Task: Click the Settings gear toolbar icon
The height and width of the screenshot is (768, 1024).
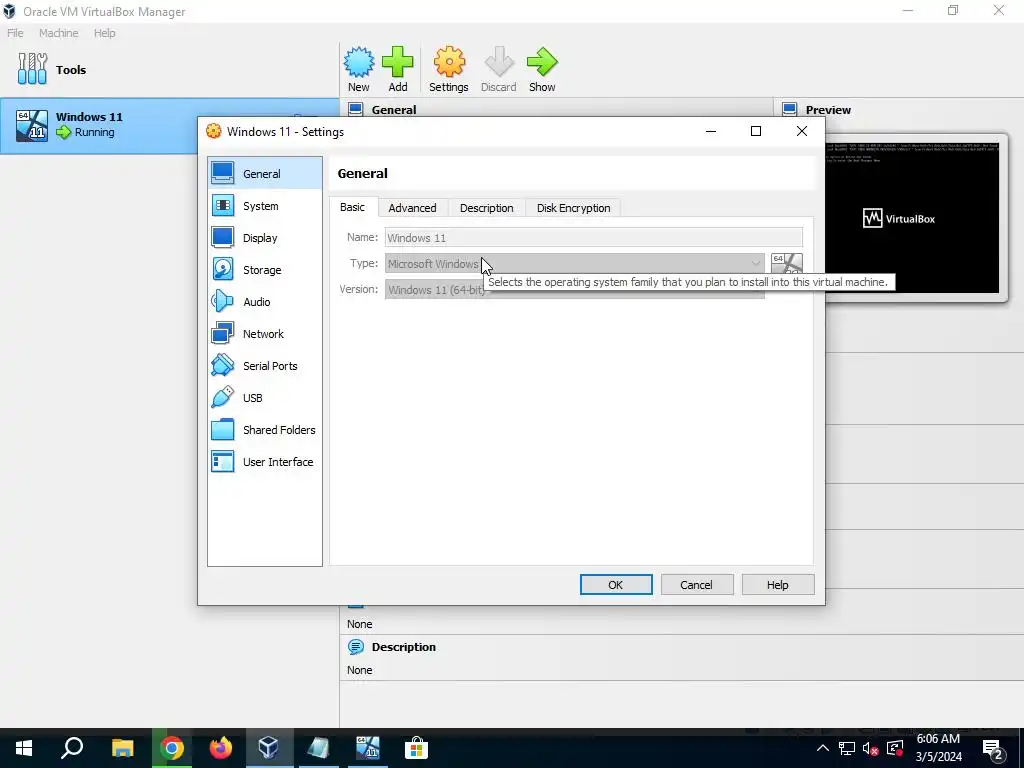Action: (x=449, y=69)
